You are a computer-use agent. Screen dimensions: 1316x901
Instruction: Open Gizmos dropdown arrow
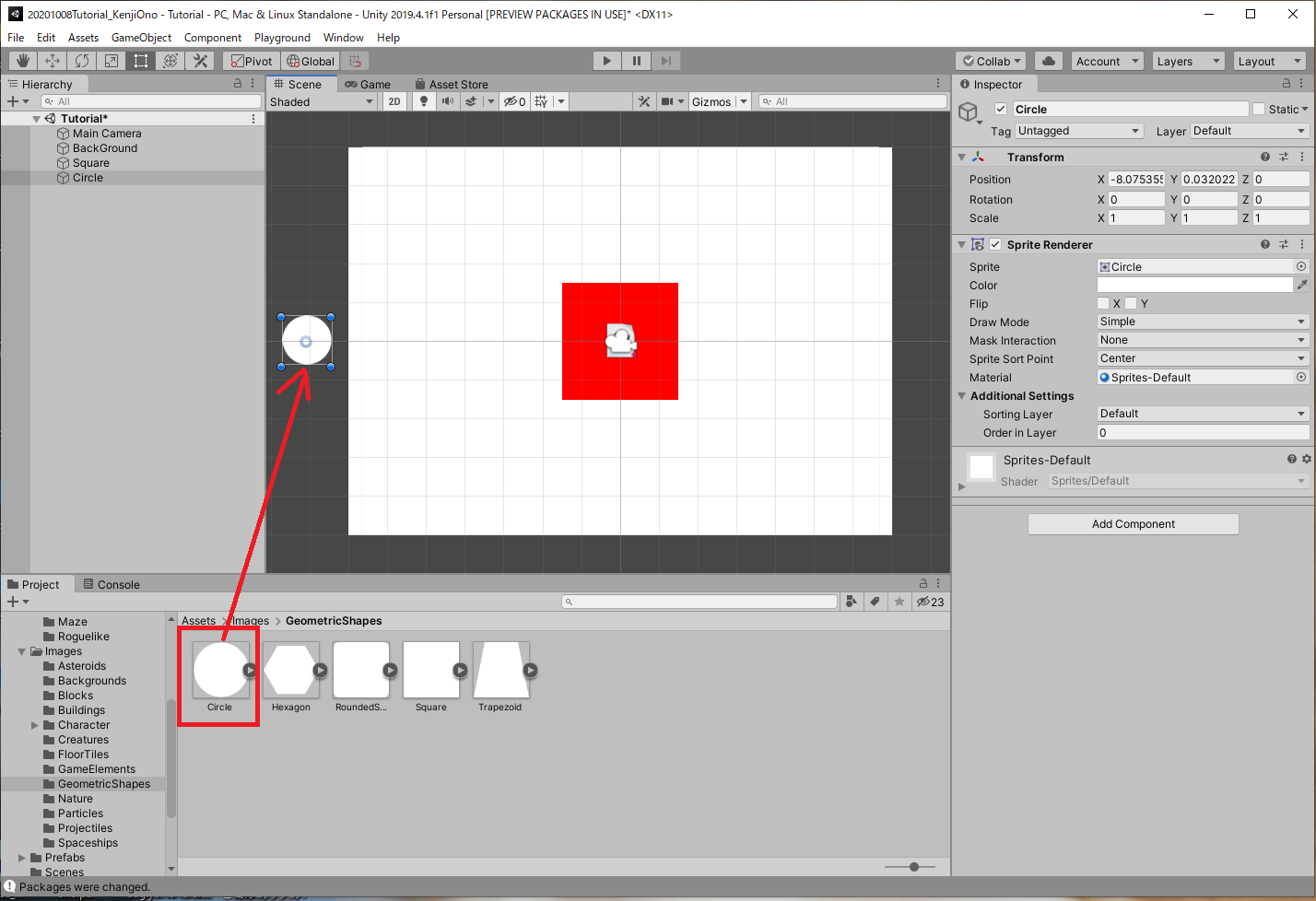point(744,101)
